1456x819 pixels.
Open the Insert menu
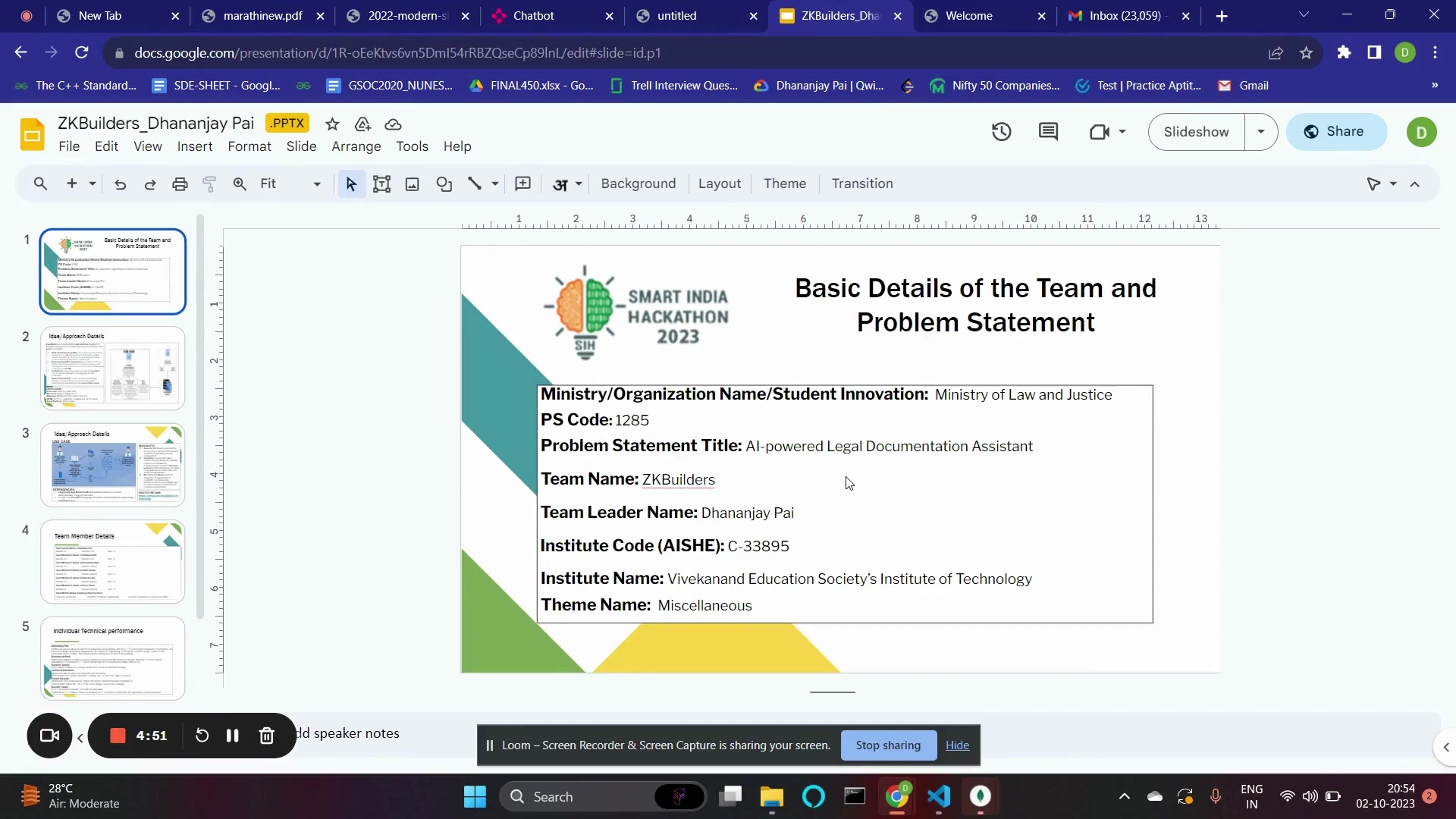pos(195,146)
